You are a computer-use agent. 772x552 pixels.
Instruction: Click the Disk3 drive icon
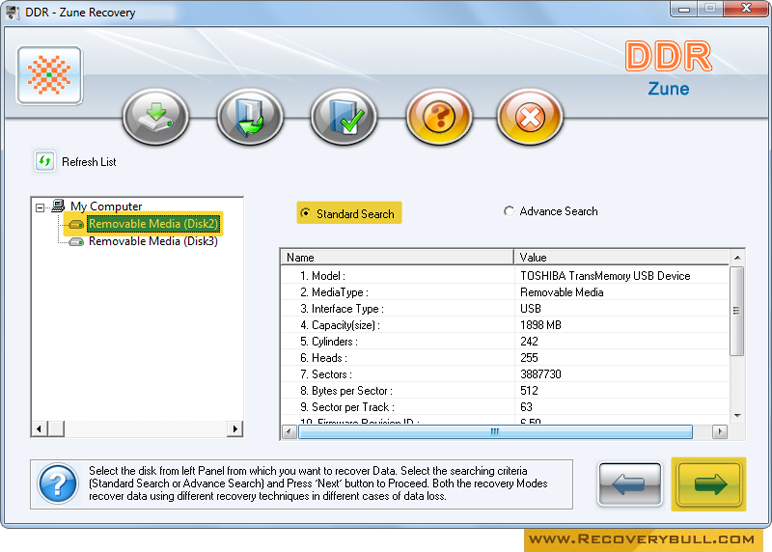76,242
